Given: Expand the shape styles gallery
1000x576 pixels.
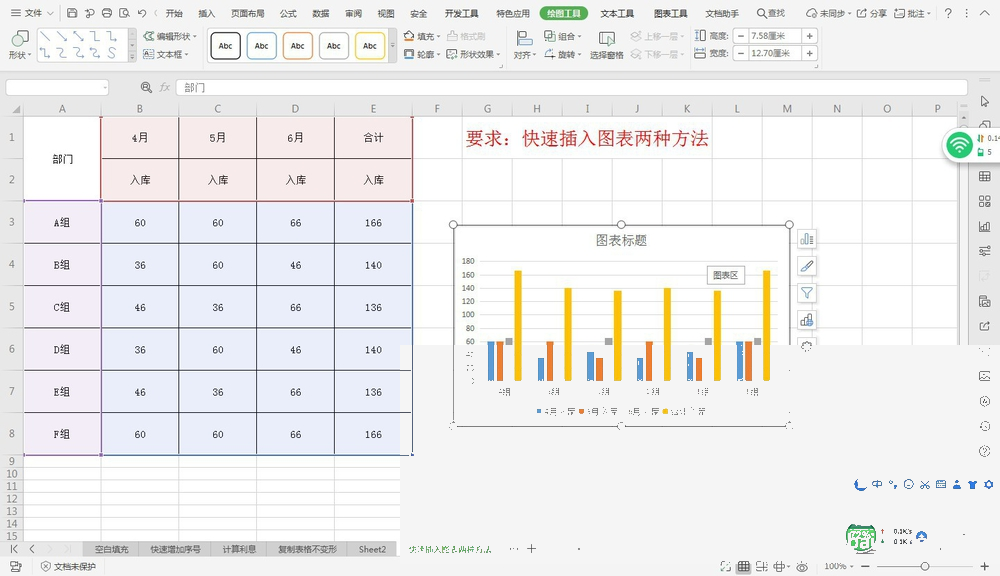Looking at the screenshot, I should click(x=392, y=46).
